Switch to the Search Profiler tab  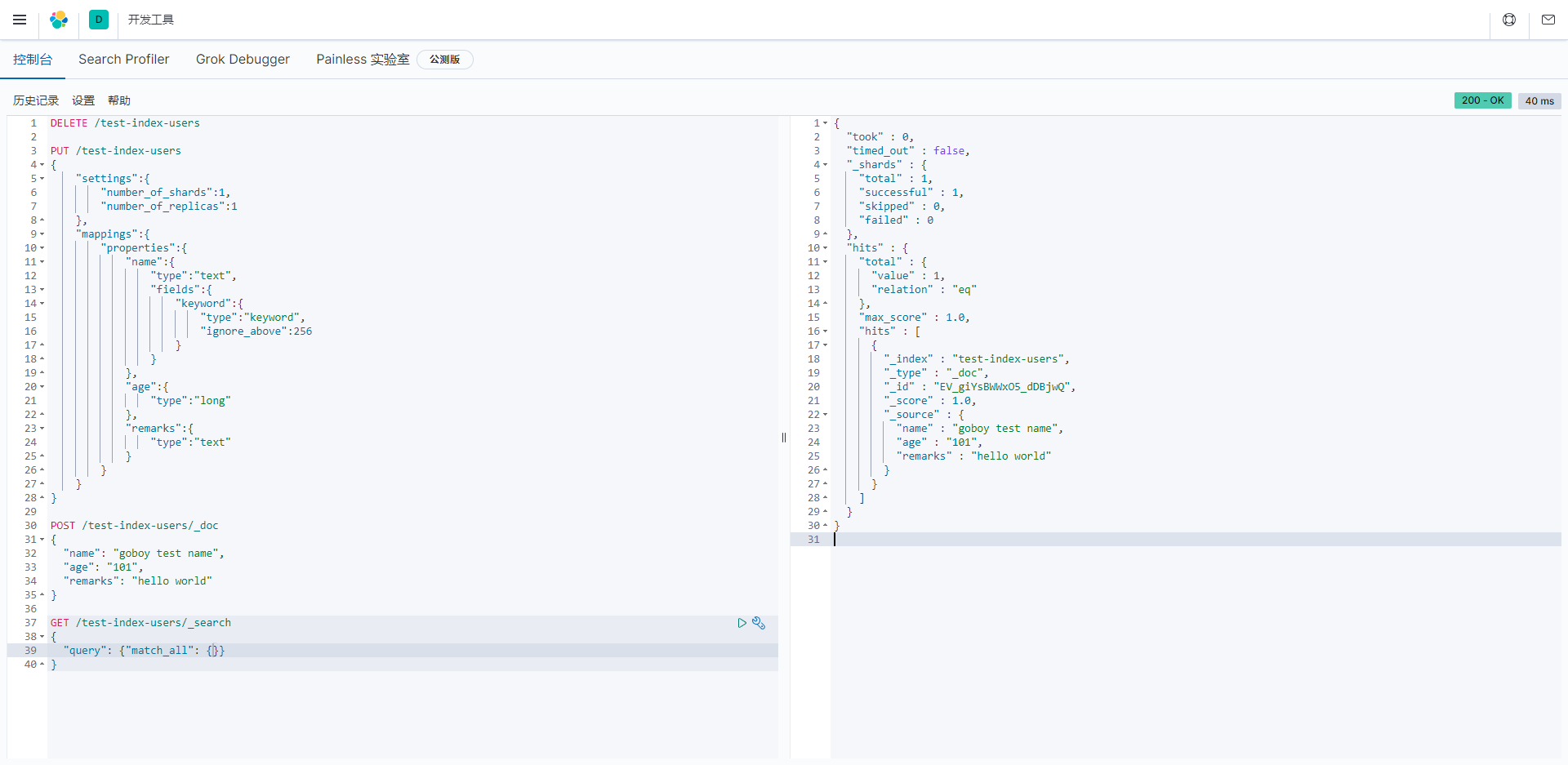(x=124, y=60)
